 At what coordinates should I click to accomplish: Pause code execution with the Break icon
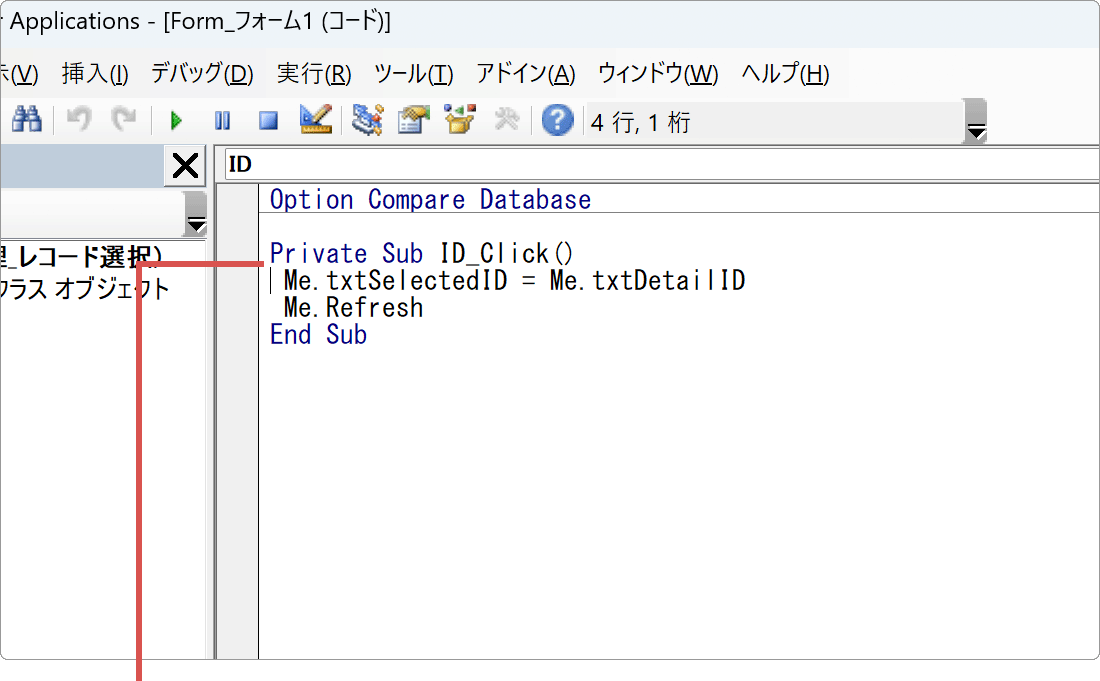(x=221, y=120)
